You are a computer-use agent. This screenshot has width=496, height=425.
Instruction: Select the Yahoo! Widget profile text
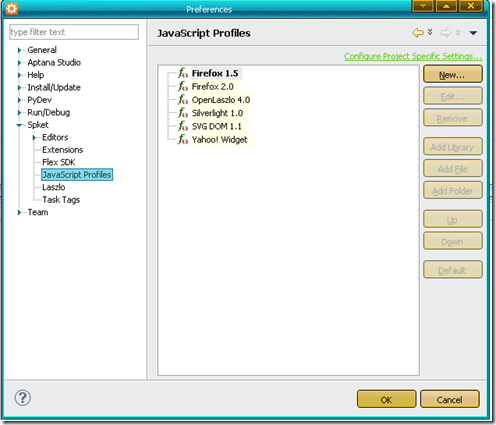tap(219, 140)
